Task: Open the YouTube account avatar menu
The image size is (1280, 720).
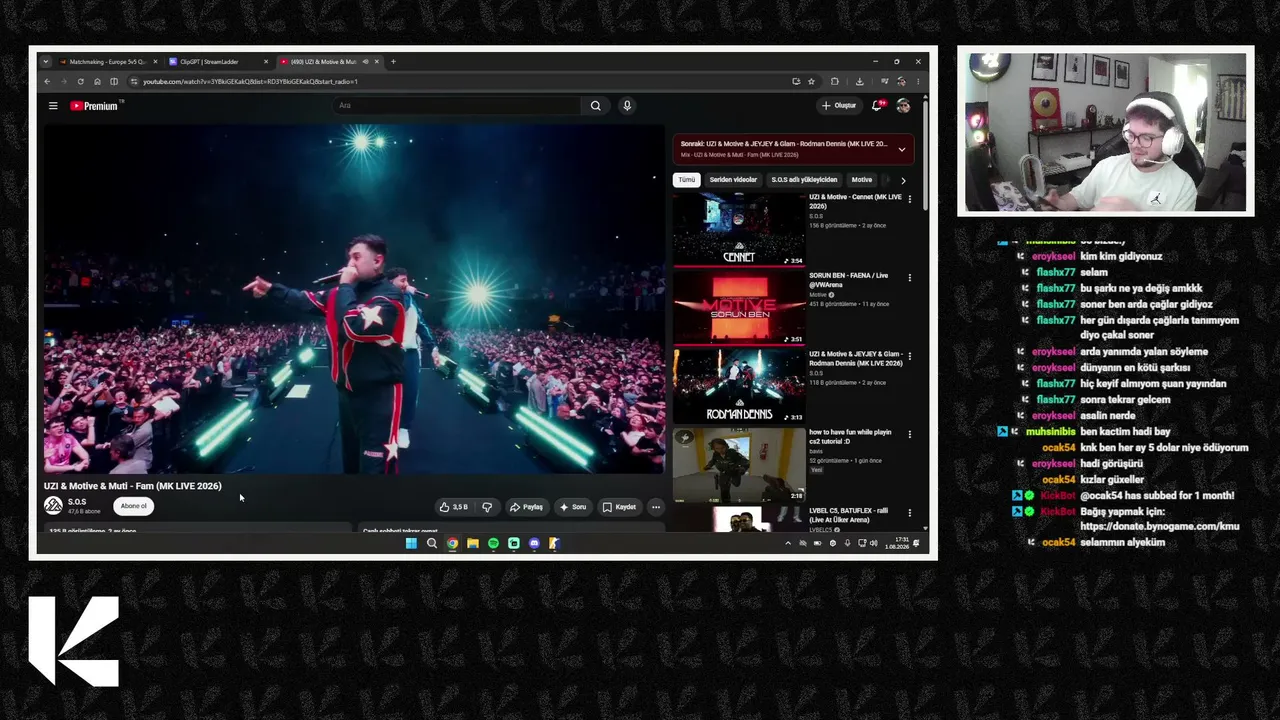Action: (x=903, y=105)
